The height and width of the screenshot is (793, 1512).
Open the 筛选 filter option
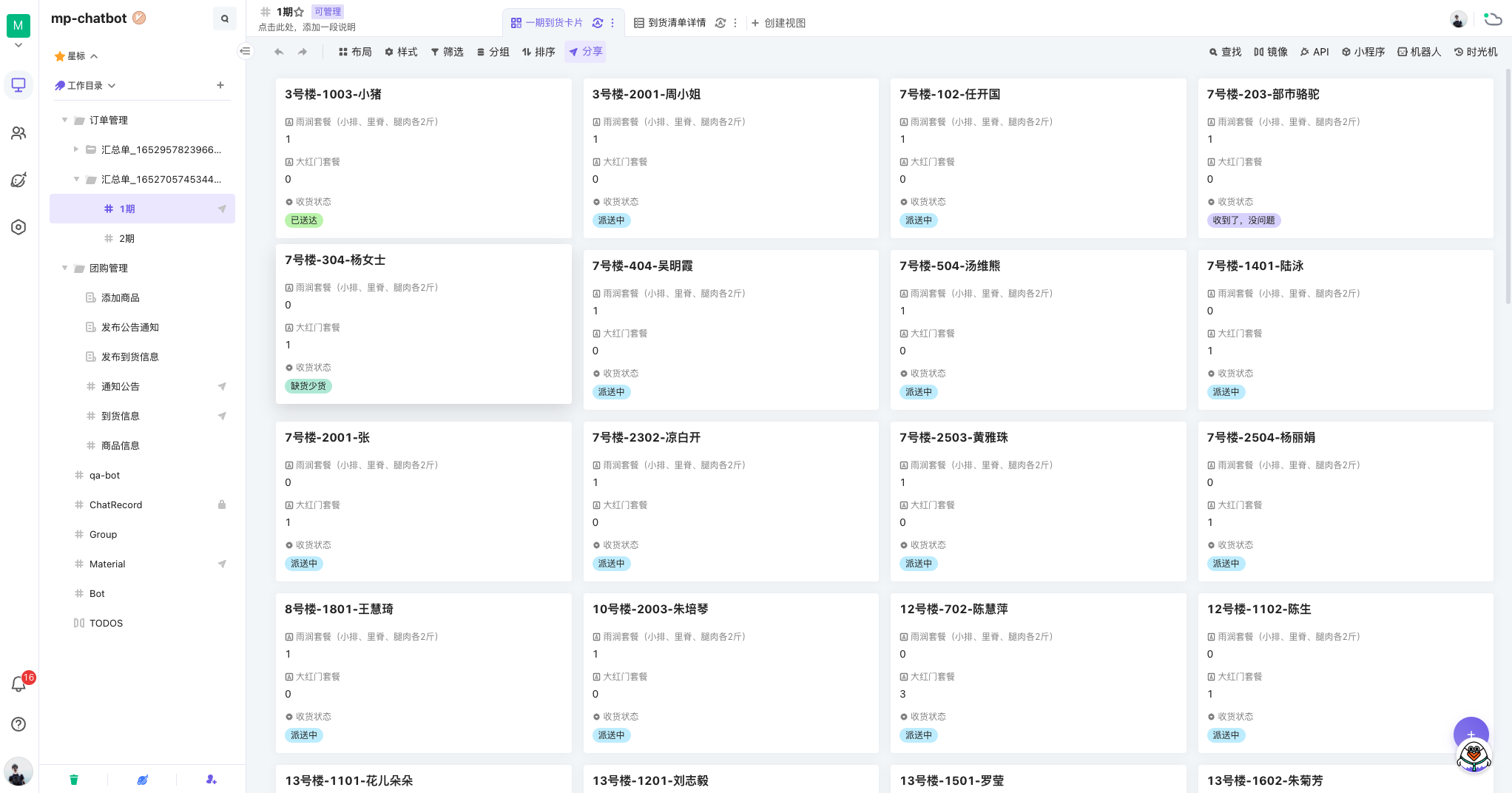coord(448,52)
